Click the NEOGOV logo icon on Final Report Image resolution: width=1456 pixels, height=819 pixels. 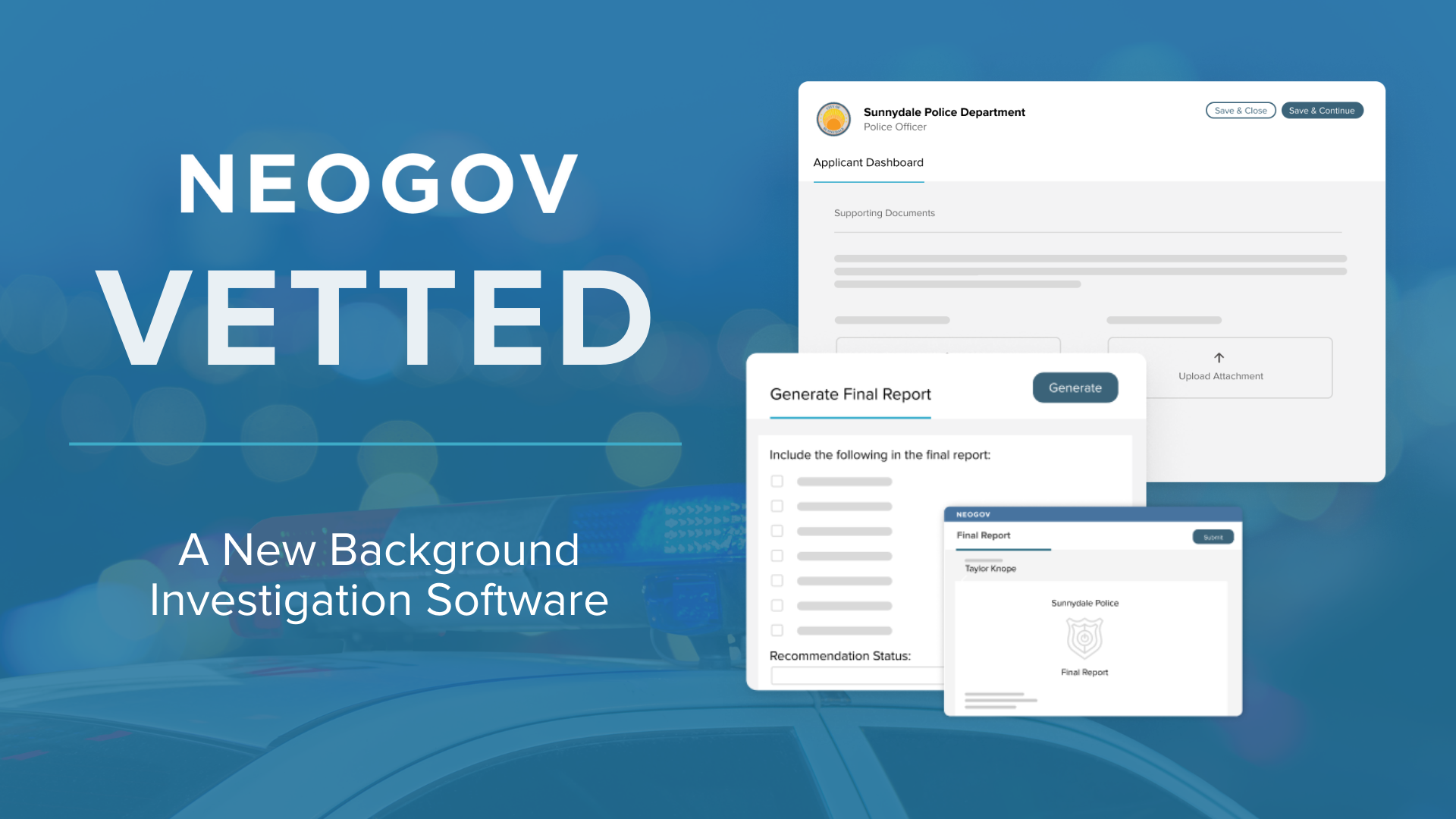click(x=973, y=515)
